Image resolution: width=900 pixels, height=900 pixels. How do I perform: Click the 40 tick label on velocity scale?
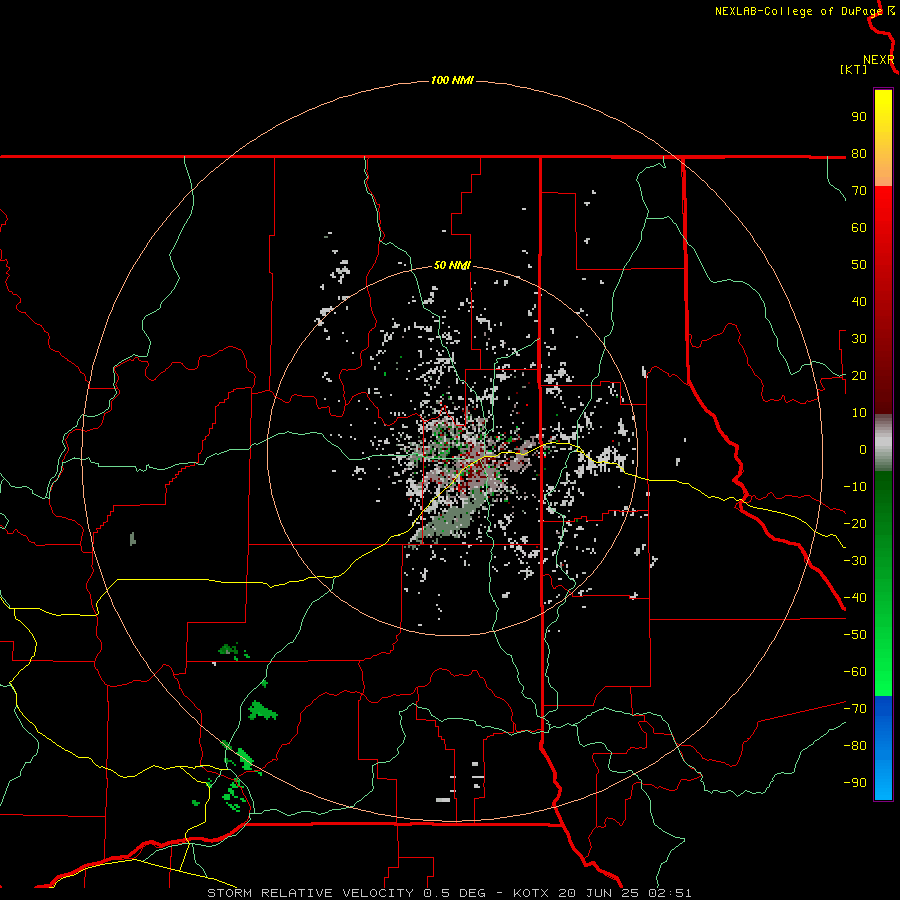point(859,301)
